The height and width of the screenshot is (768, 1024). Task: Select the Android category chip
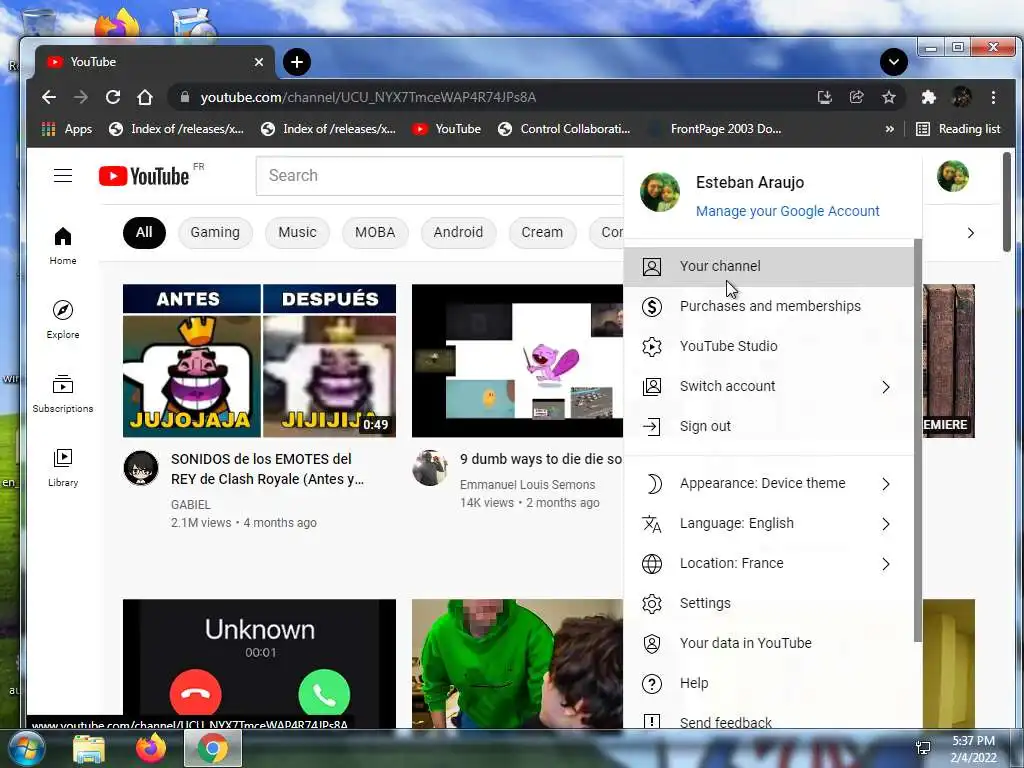[x=458, y=232]
